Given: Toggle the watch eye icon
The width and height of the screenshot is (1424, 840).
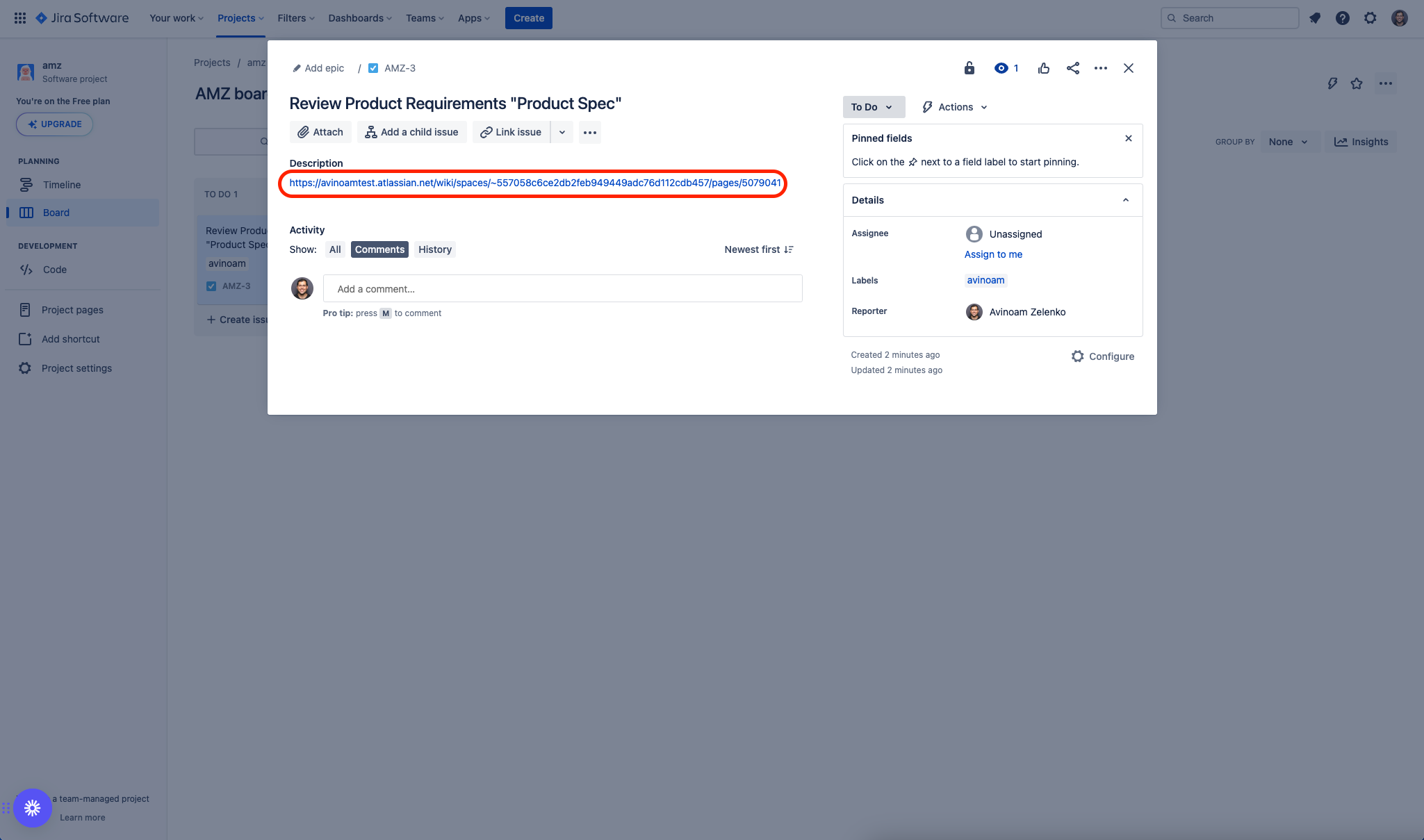Looking at the screenshot, I should (x=1001, y=68).
